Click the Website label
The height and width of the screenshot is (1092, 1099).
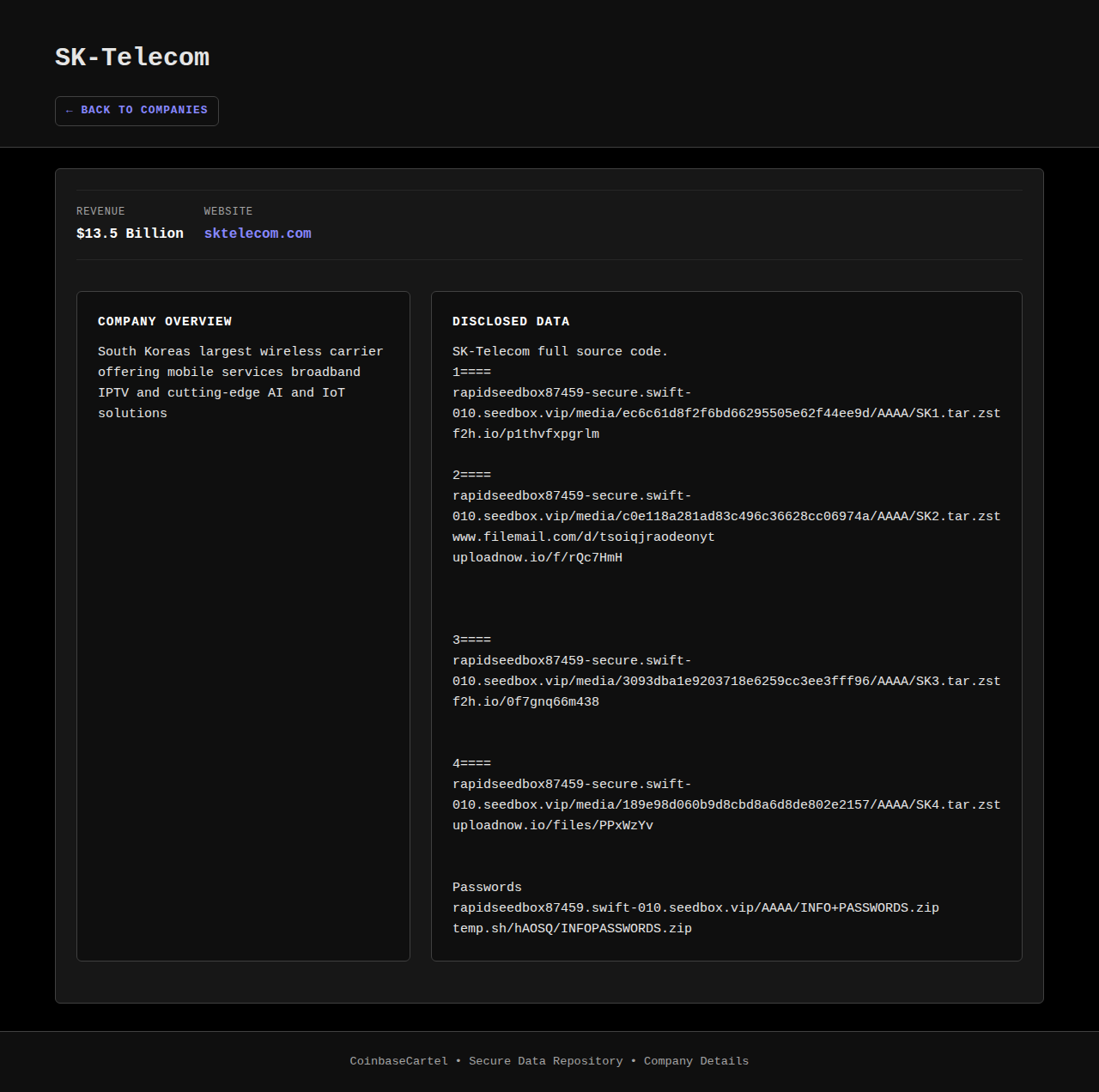(228, 211)
